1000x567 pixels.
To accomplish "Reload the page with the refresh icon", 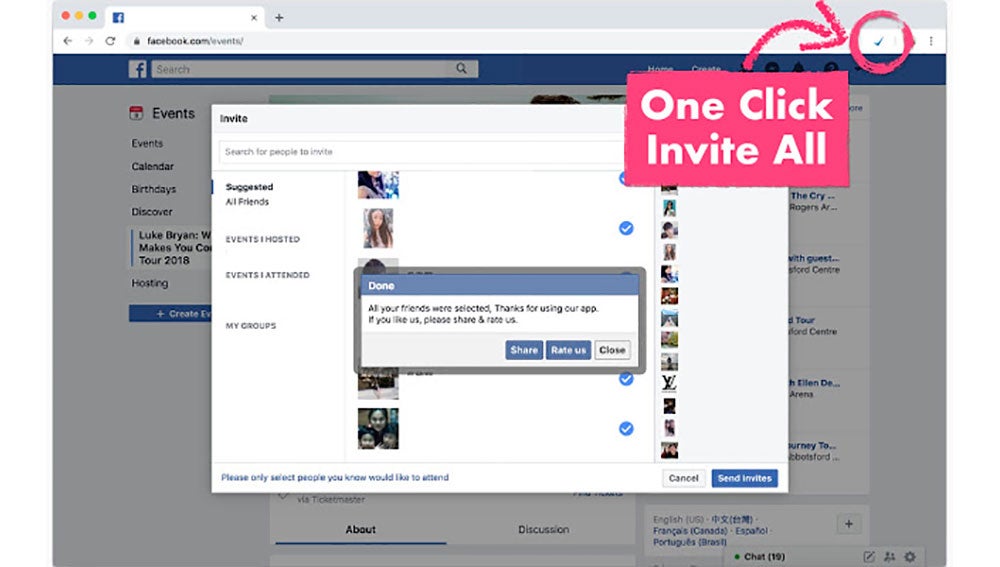I will (110, 41).
